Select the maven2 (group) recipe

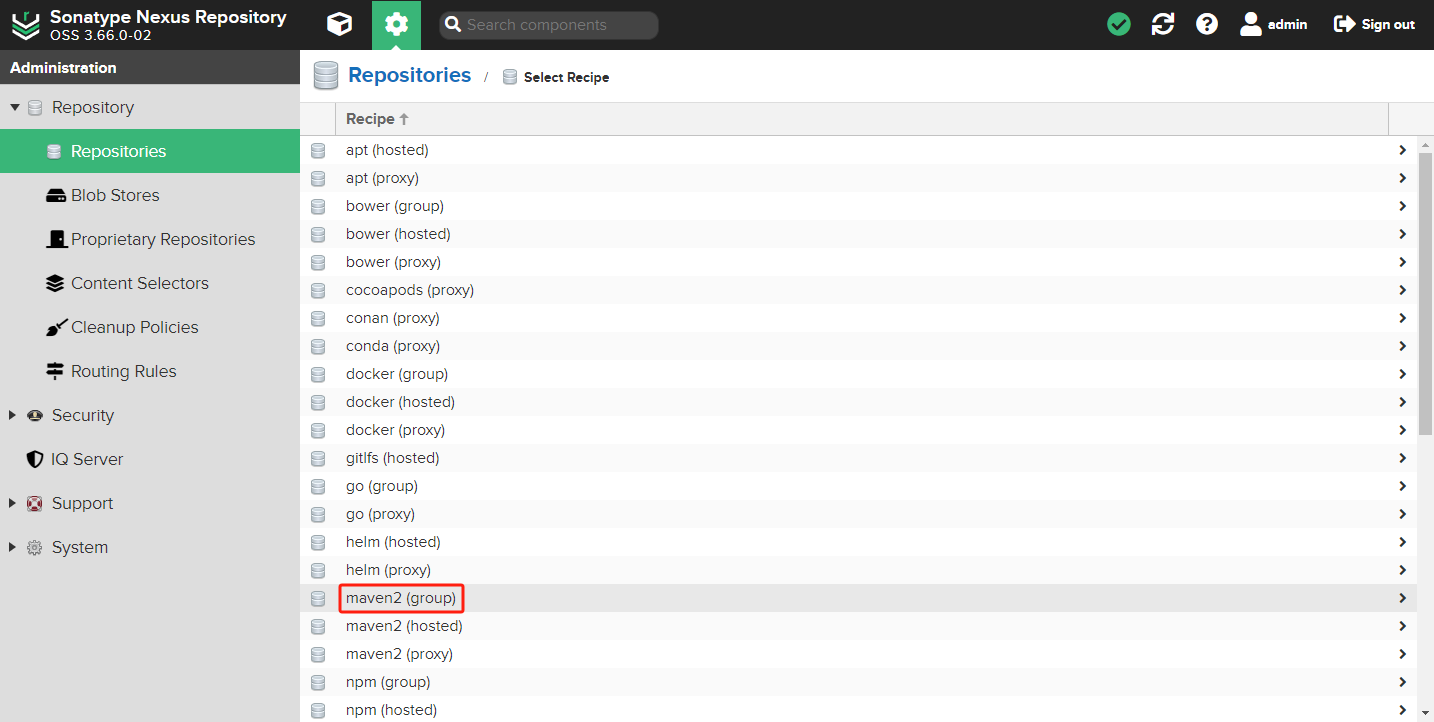coord(401,598)
